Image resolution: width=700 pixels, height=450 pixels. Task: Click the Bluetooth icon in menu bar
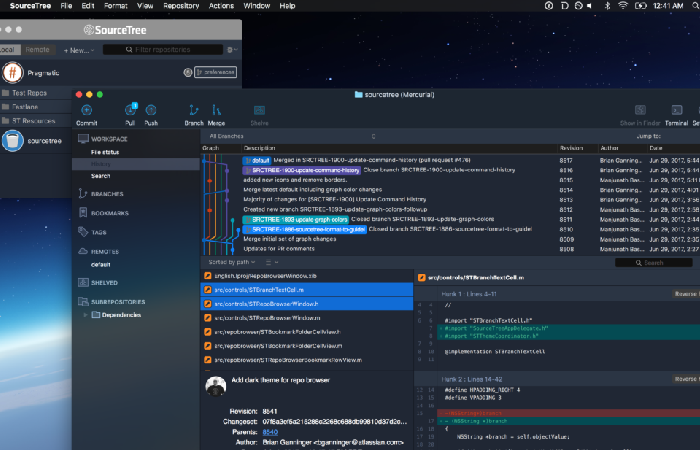(x=607, y=5)
